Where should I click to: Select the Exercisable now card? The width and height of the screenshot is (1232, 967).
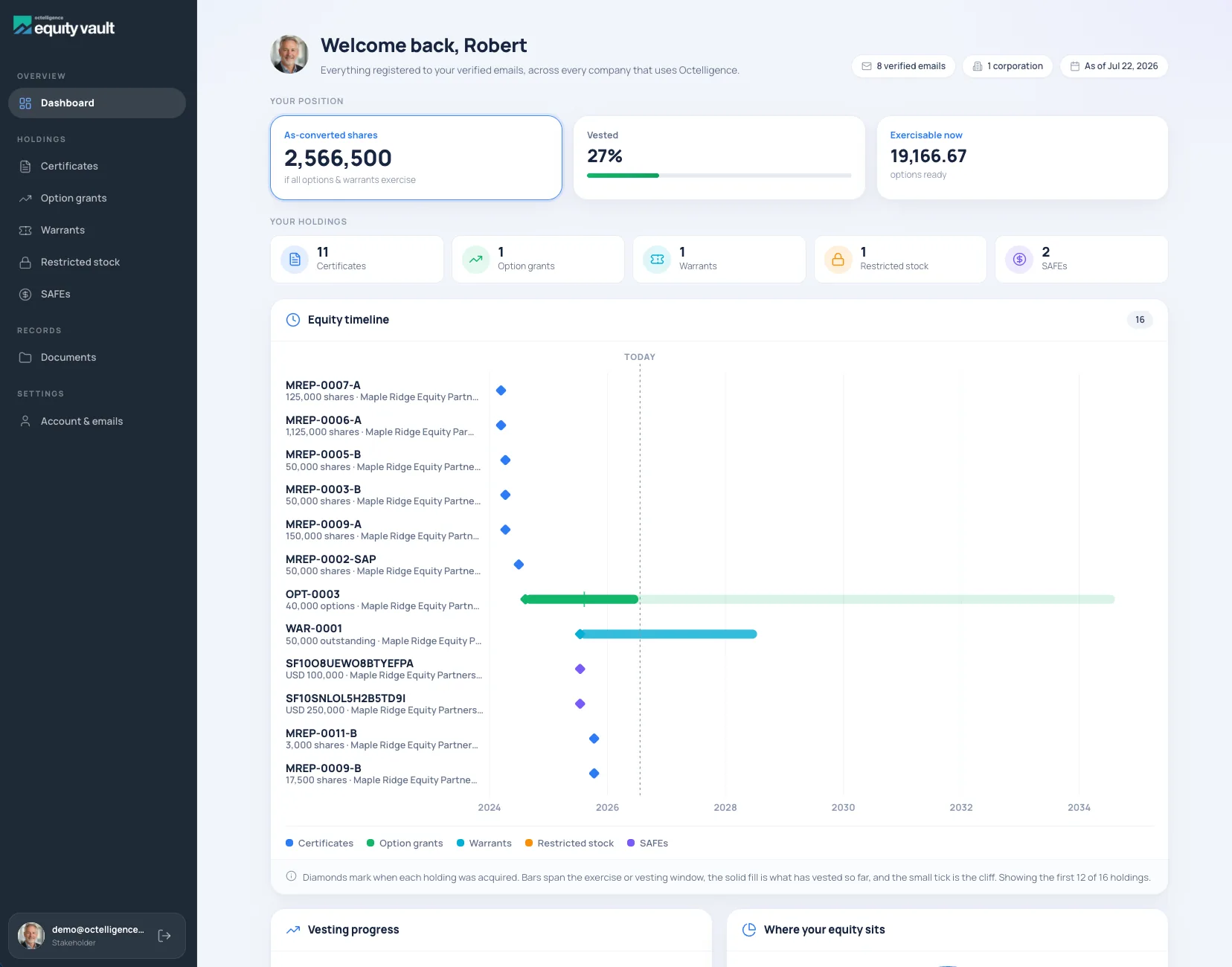[1022, 158]
